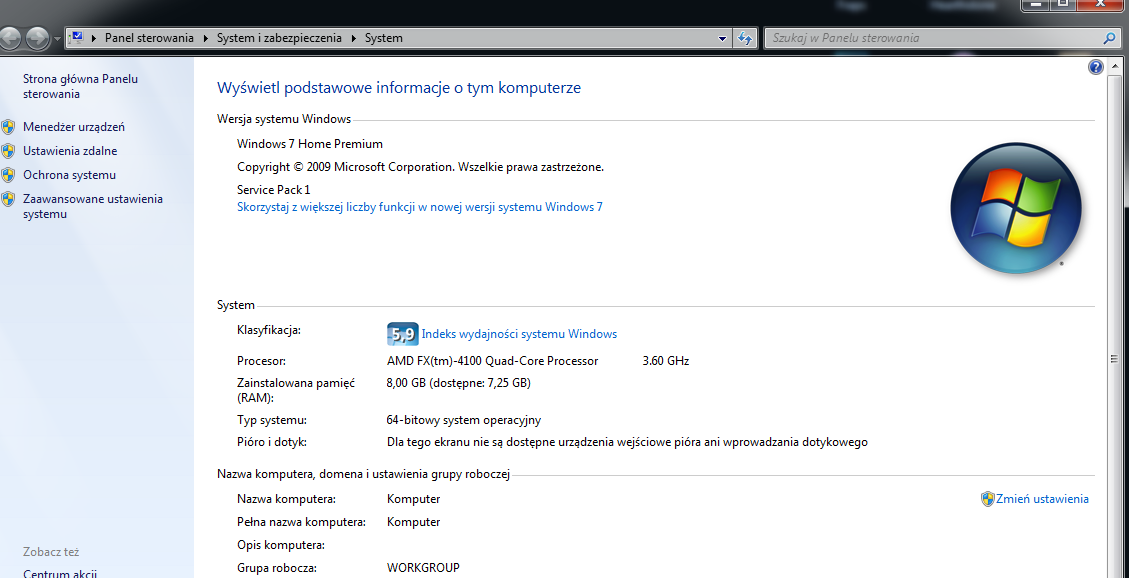This screenshot has width=1129, height=578.
Task: Click '8,00 GB (dostępne: 7,25 GB)' RAM value
Action: tap(459, 383)
